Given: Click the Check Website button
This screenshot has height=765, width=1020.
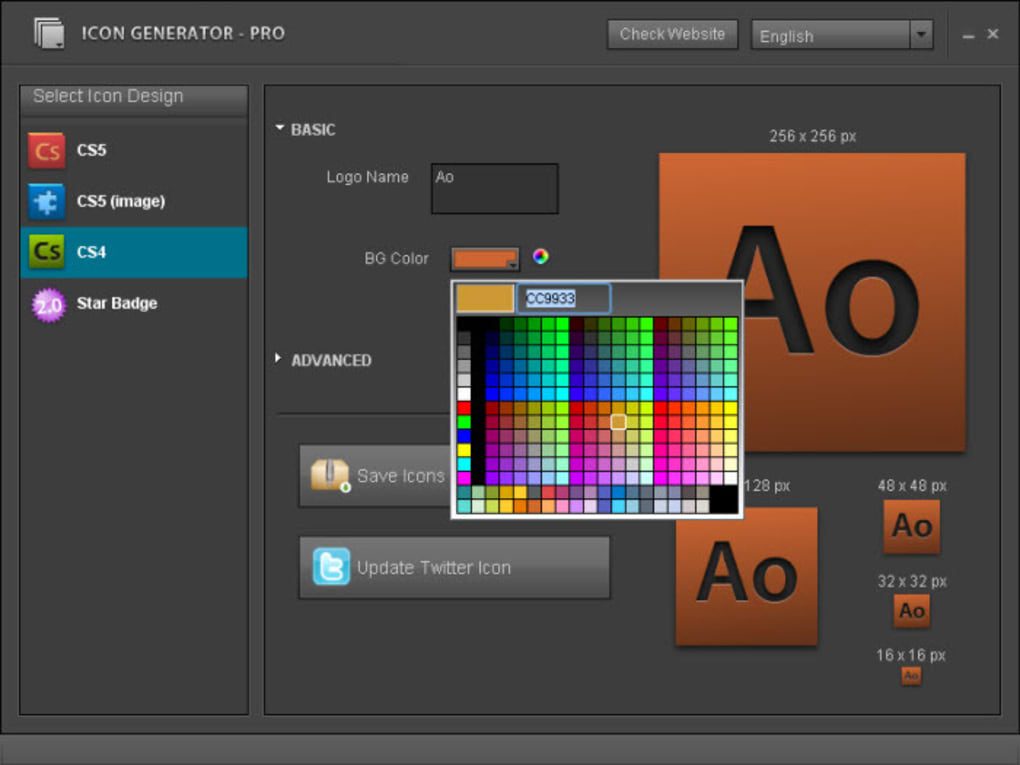Looking at the screenshot, I should pos(671,33).
